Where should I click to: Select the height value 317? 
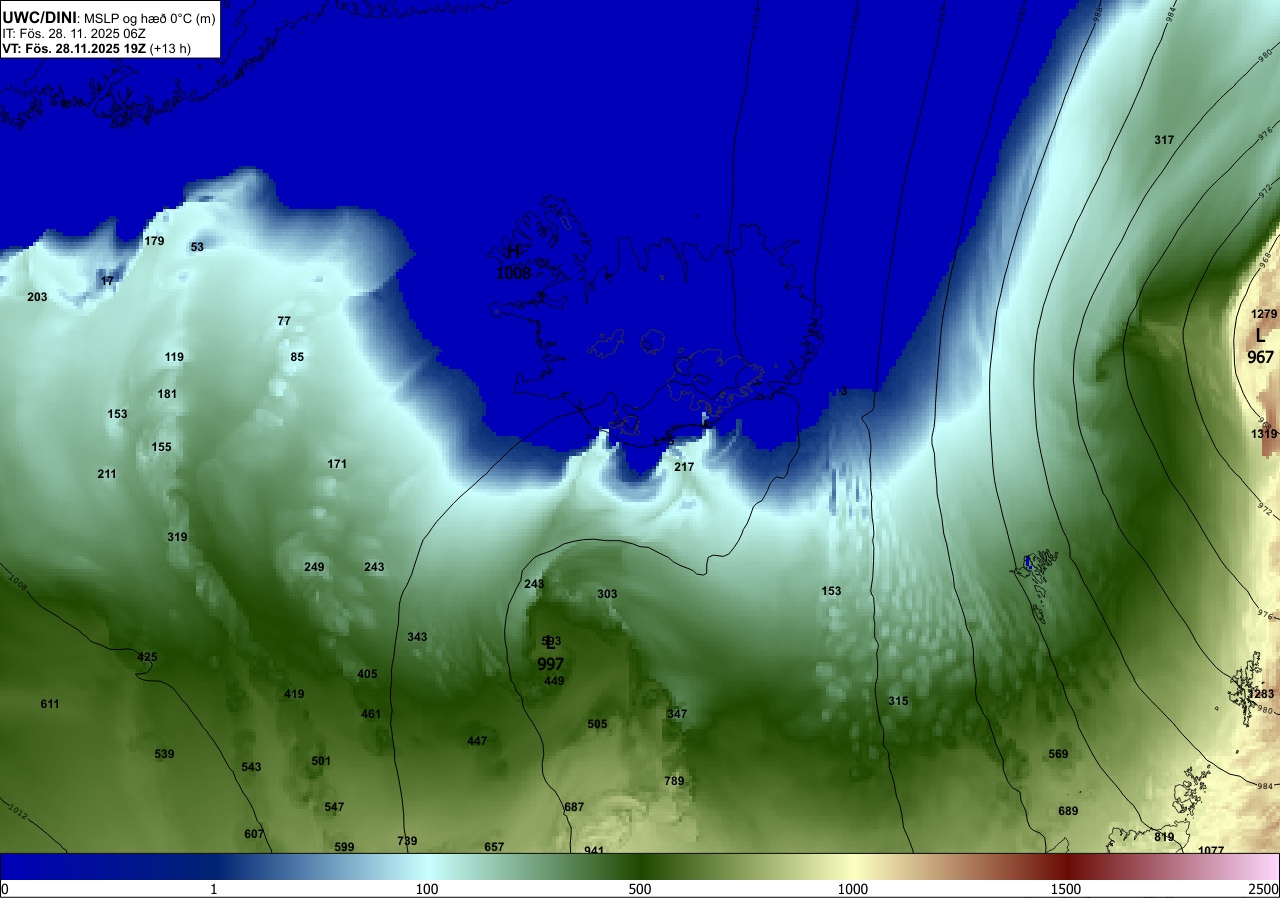[x=1164, y=140]
